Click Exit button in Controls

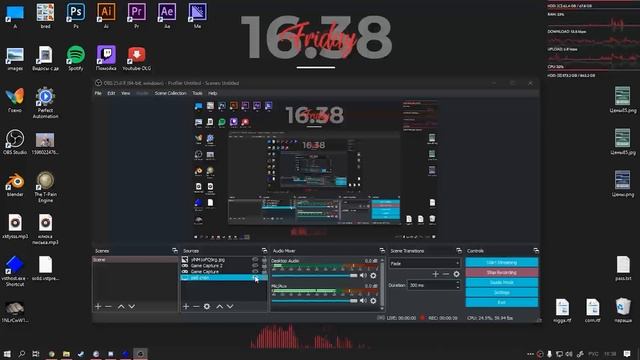pyautogui.click(x=502, y=302)
